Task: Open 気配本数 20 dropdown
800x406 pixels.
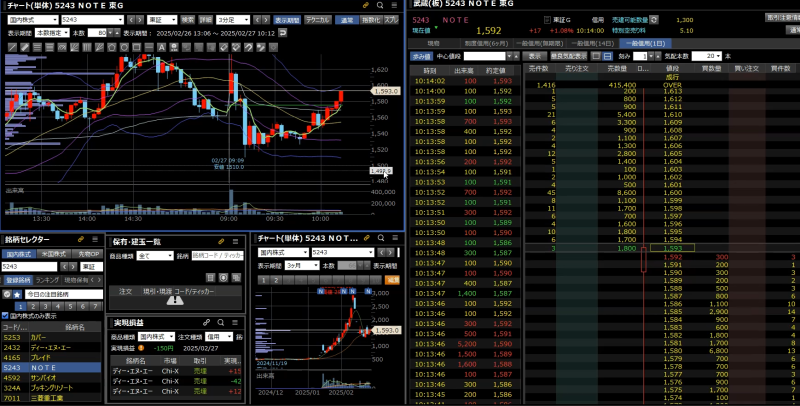Action: (x=707, y=56)
